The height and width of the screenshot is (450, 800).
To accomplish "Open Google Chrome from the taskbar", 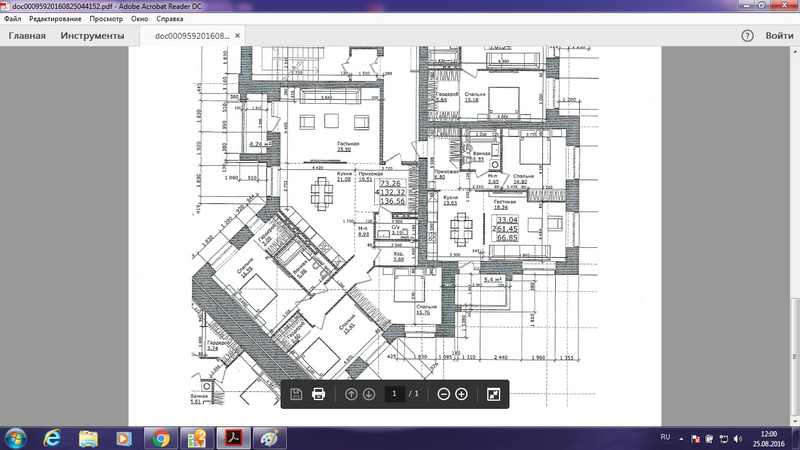I will pos(160,438).
